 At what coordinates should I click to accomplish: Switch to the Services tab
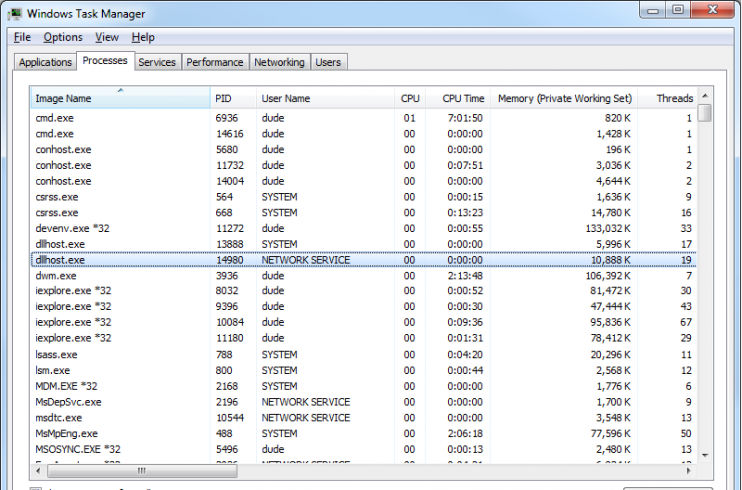[157, 62]
